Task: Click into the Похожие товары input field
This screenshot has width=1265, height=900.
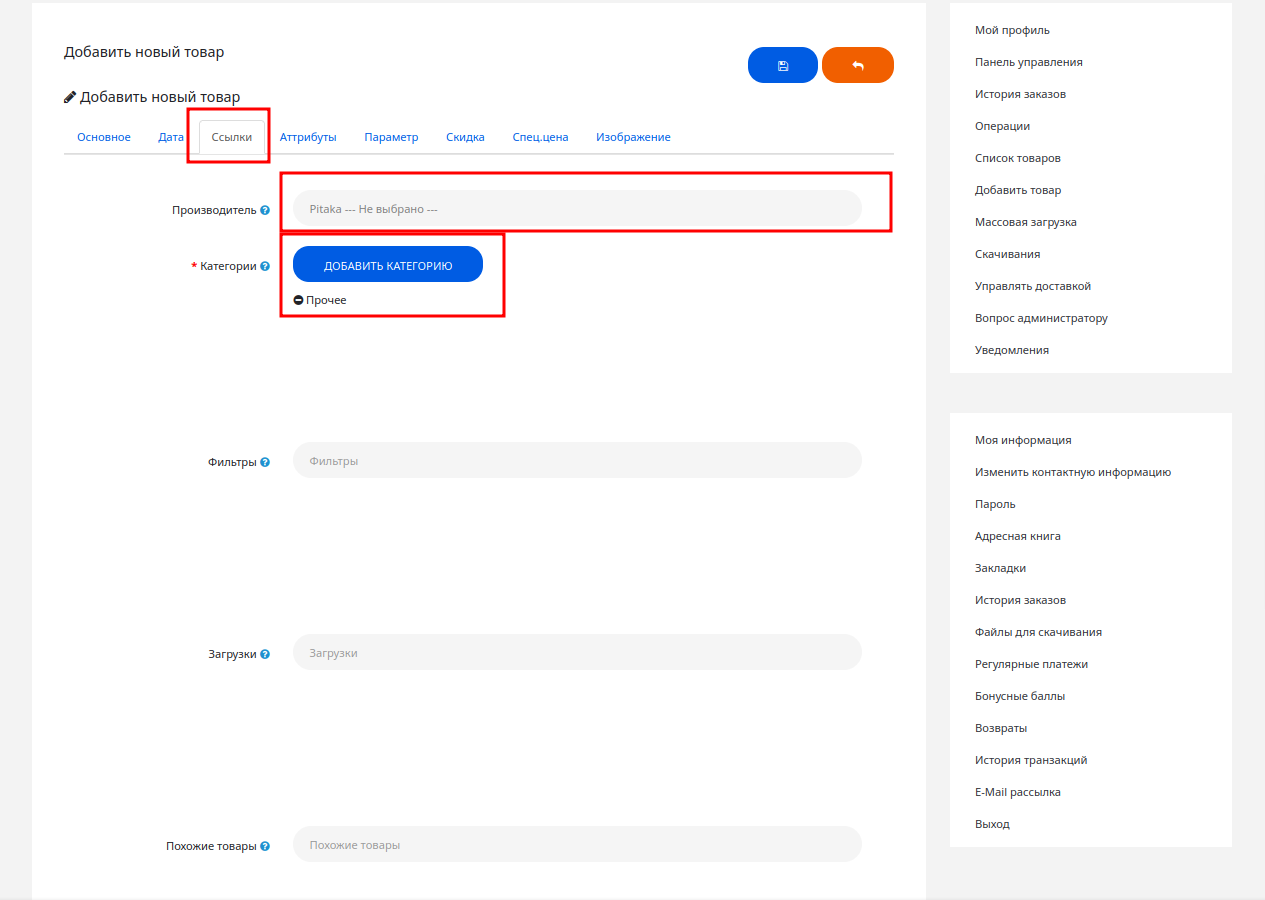Action: (x=576, y=845)
